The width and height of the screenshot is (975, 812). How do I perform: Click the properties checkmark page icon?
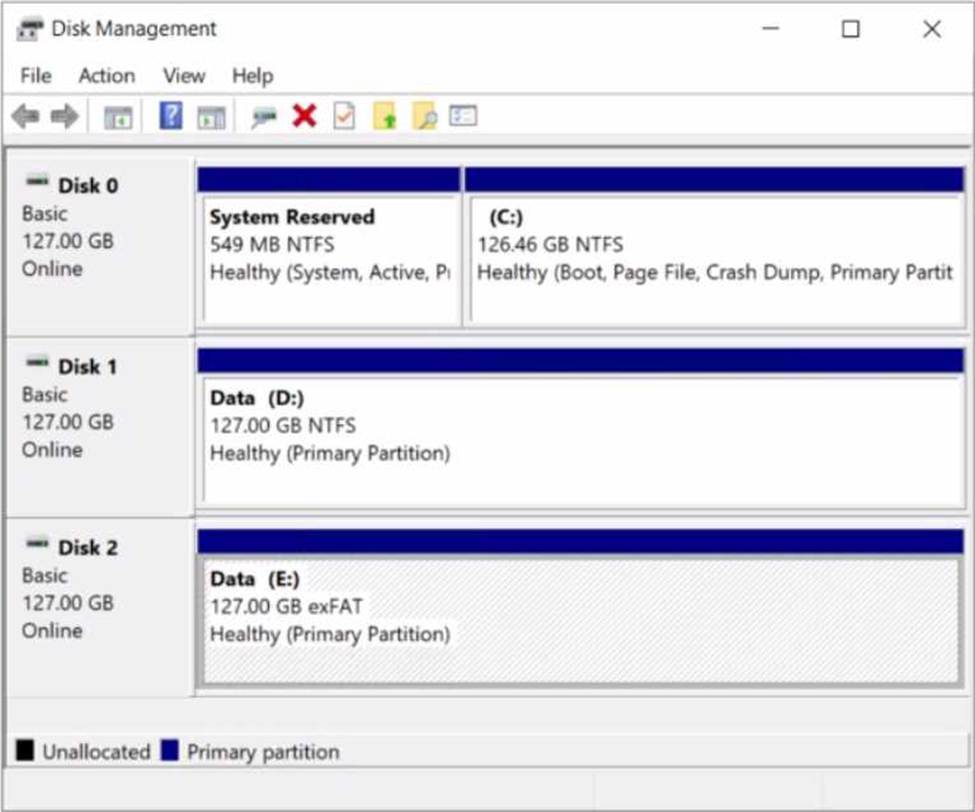pos(344,117)
